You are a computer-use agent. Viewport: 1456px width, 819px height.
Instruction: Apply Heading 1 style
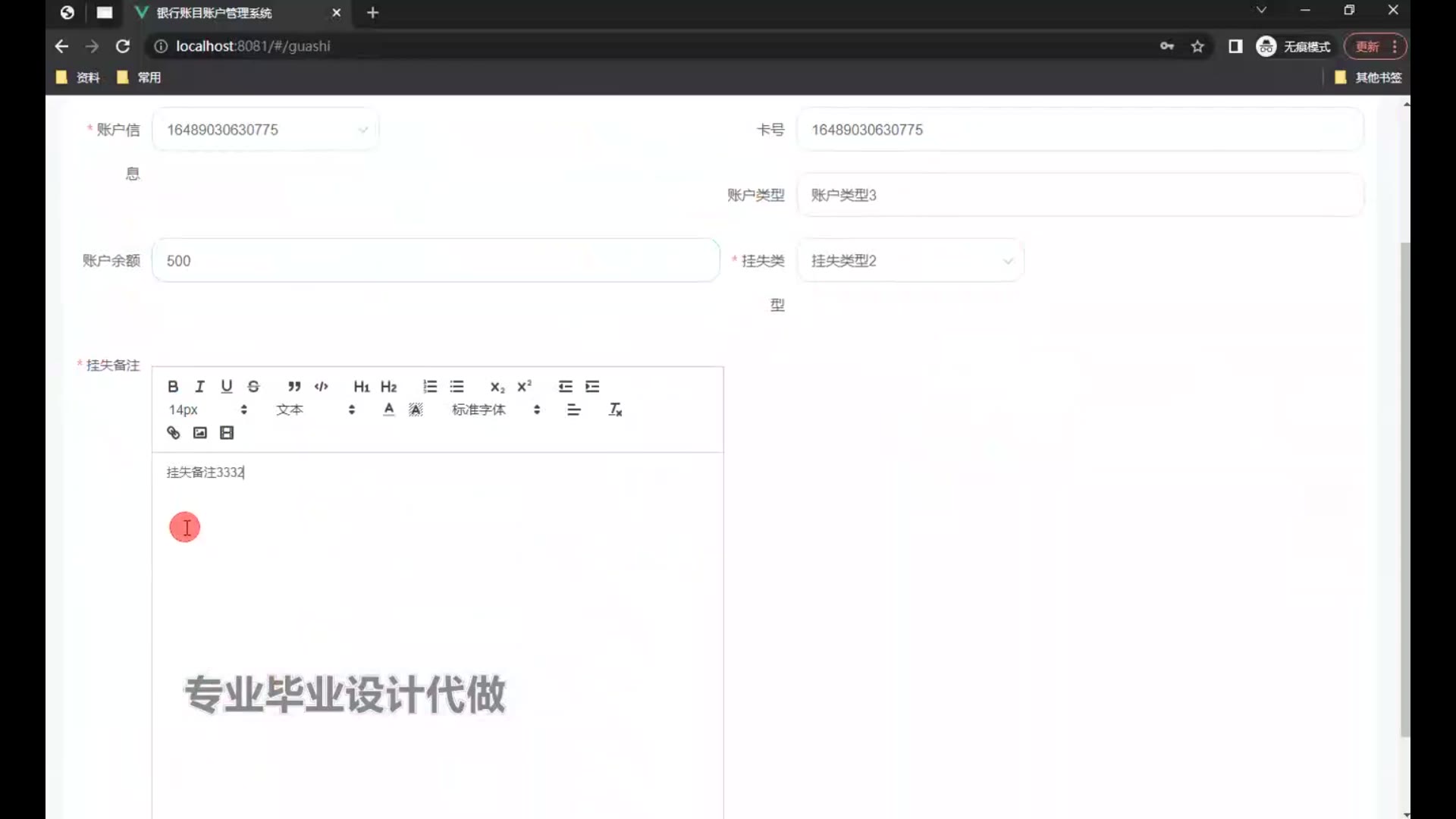[x=361, y=387]
